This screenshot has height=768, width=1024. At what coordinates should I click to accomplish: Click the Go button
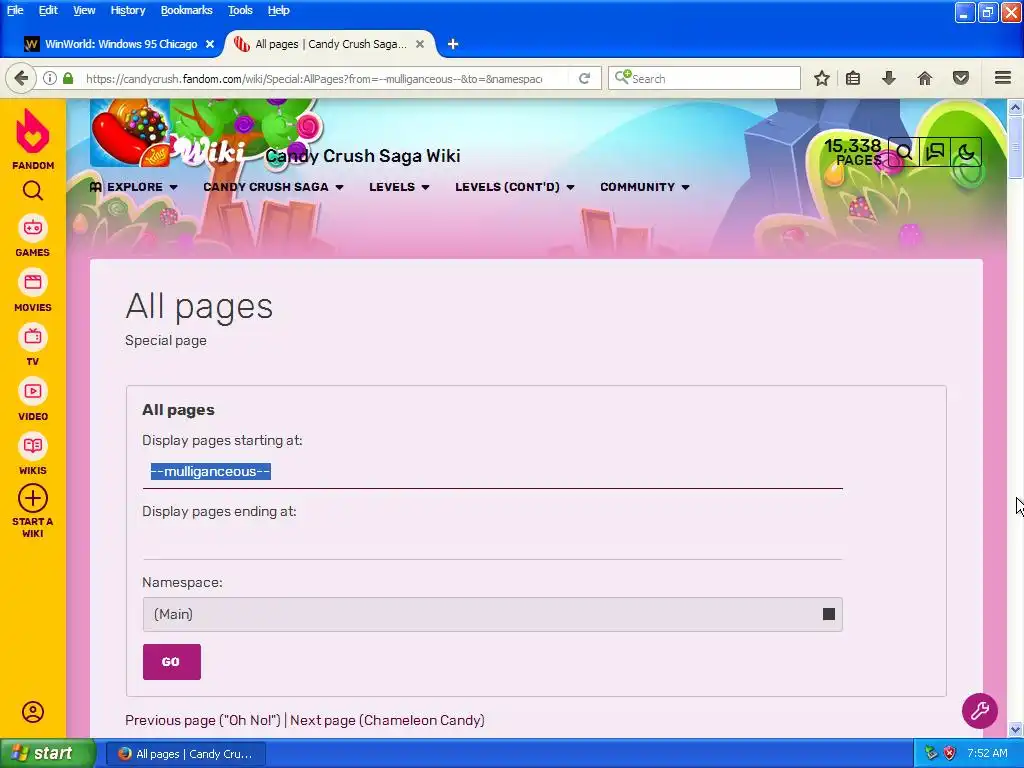pos(172,662)
